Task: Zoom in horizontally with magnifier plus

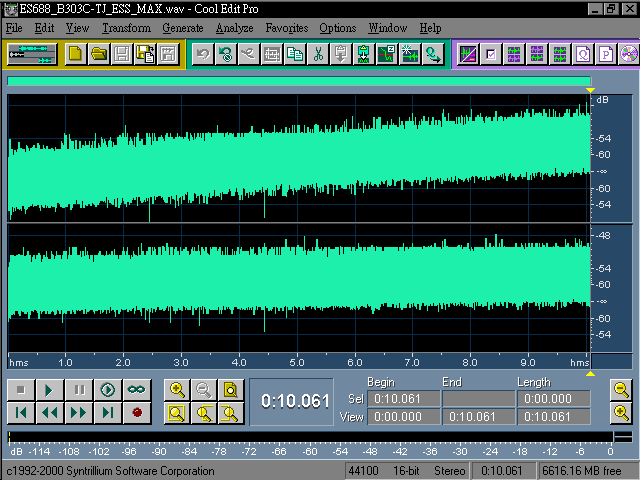Action: click(x=177, y=390)
